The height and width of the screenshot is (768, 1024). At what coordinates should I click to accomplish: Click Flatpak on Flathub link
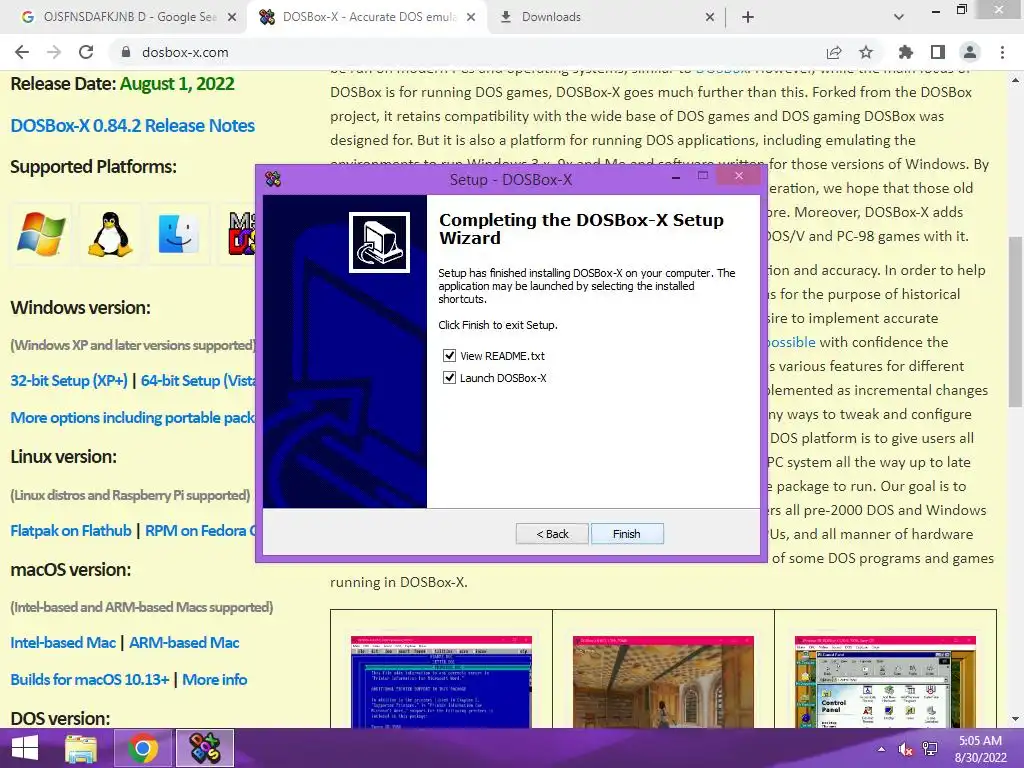pyautogui.click(x=71, y=531)
